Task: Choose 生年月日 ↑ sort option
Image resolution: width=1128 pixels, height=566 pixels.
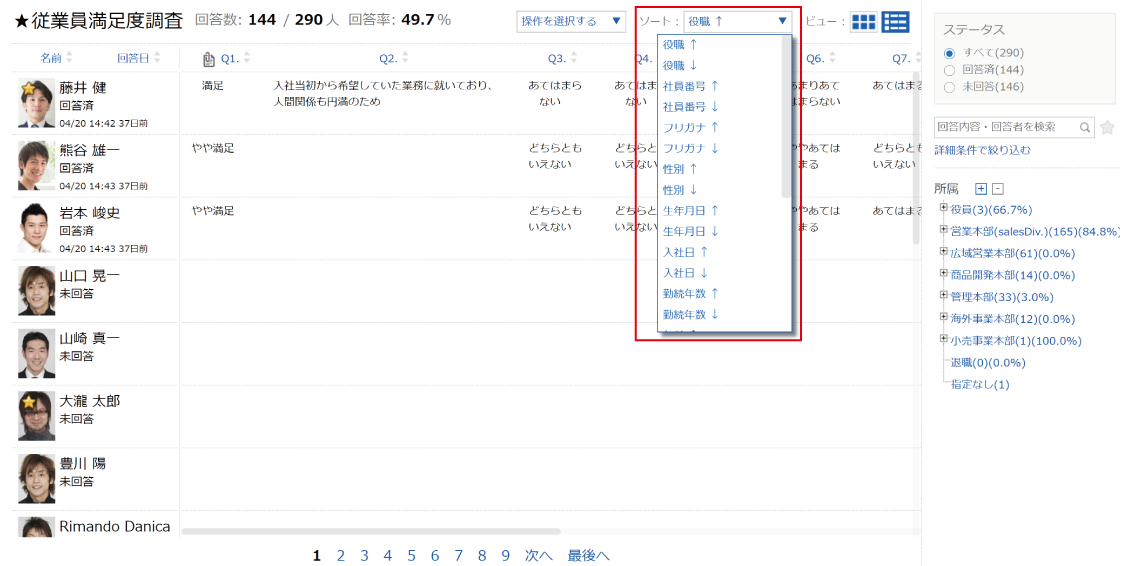Action: click(691, 211)
